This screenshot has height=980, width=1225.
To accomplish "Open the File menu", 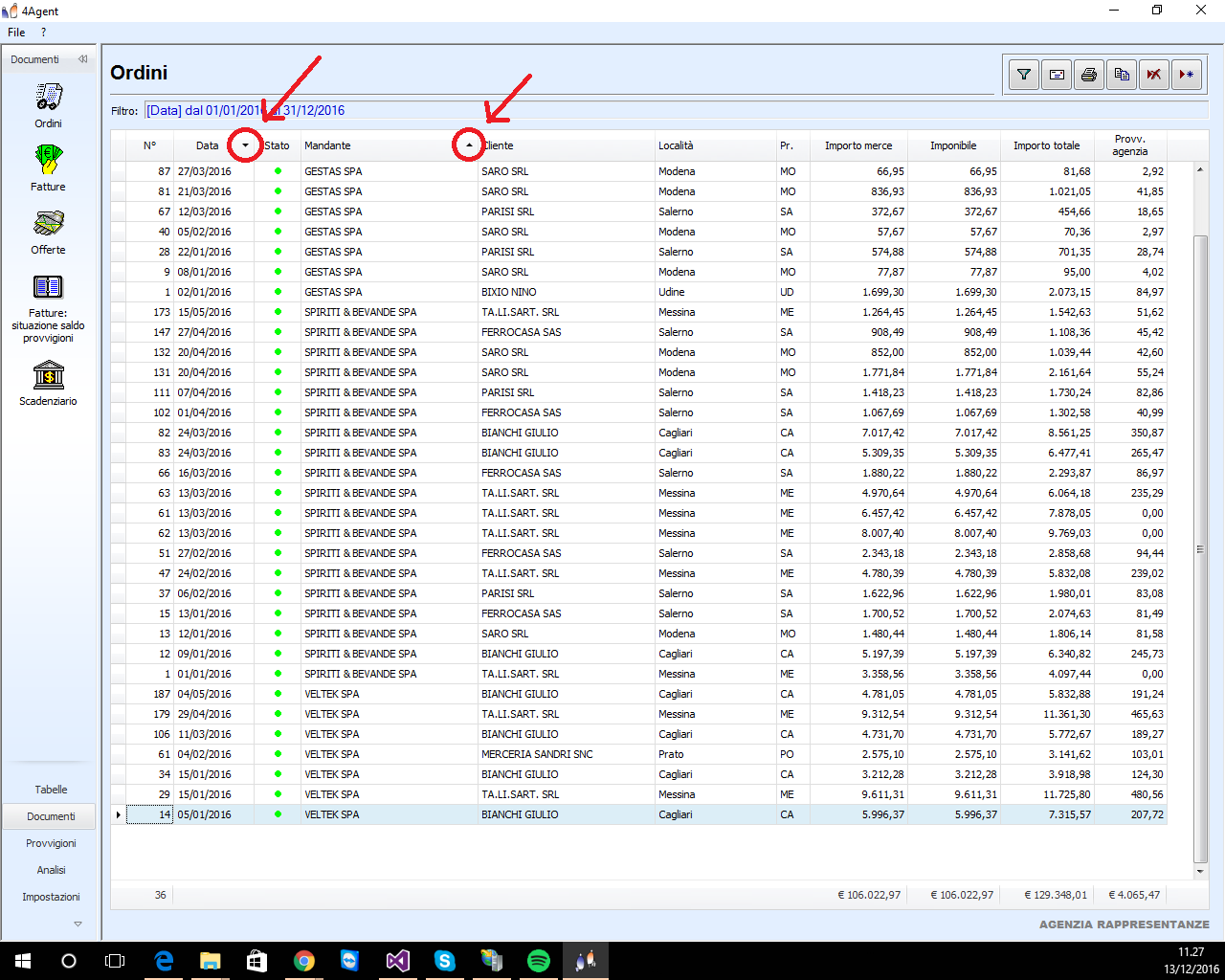I will [16, 33].
